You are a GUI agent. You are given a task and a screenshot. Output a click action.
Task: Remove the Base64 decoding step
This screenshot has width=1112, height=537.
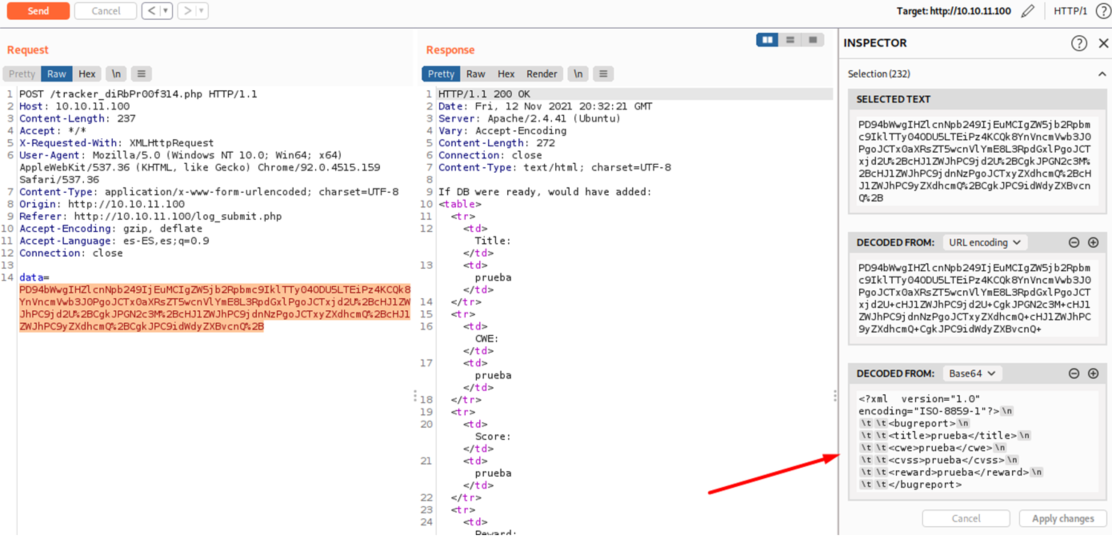click(x=1074, y=373)
